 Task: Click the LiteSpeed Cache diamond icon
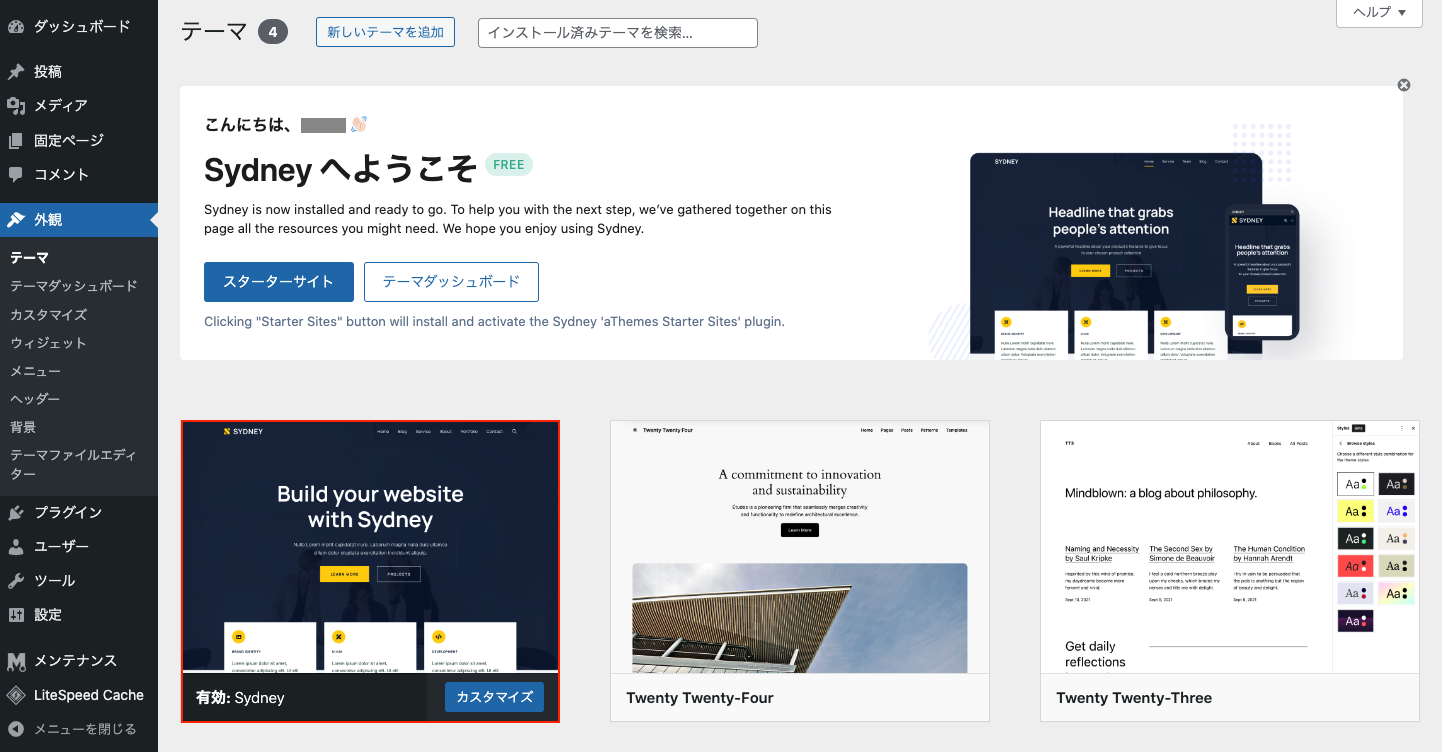[16, 695]
